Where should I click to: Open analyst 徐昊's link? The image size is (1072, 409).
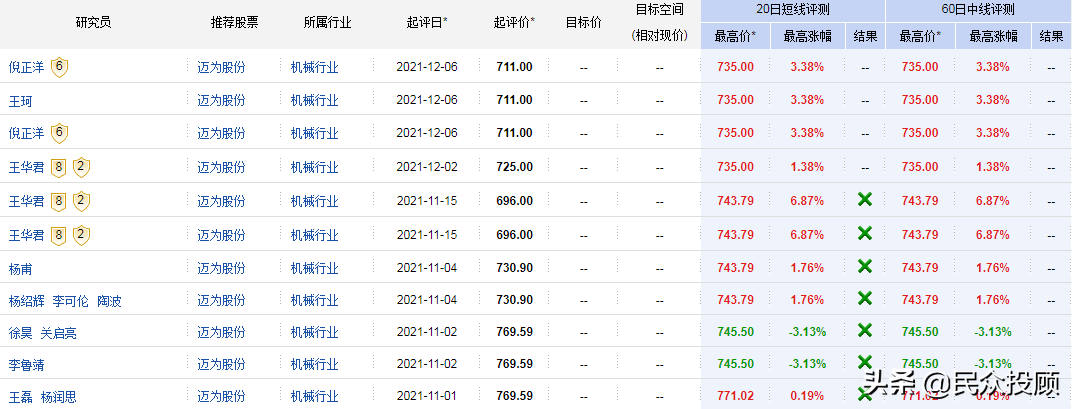pos(21,333)
